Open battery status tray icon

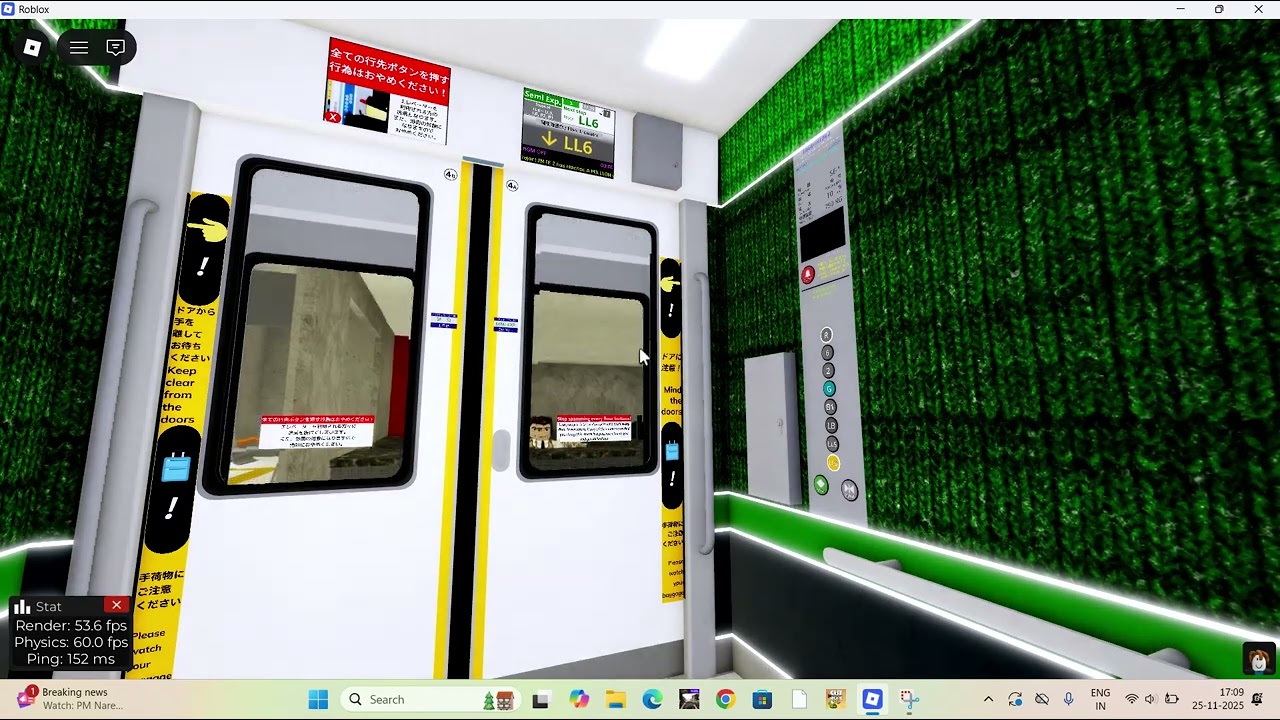[x=1172, y=699]
